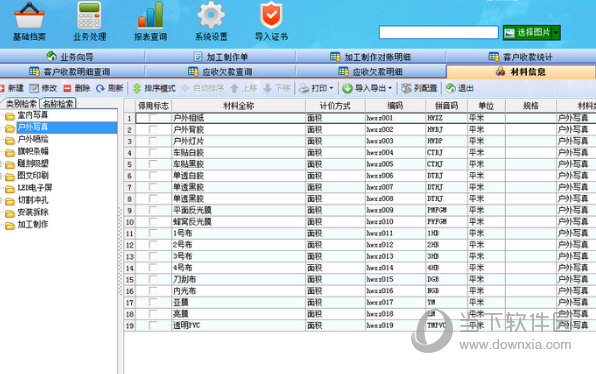
Task: Click the 规格 column header
Action: click(x=531, y=106)
